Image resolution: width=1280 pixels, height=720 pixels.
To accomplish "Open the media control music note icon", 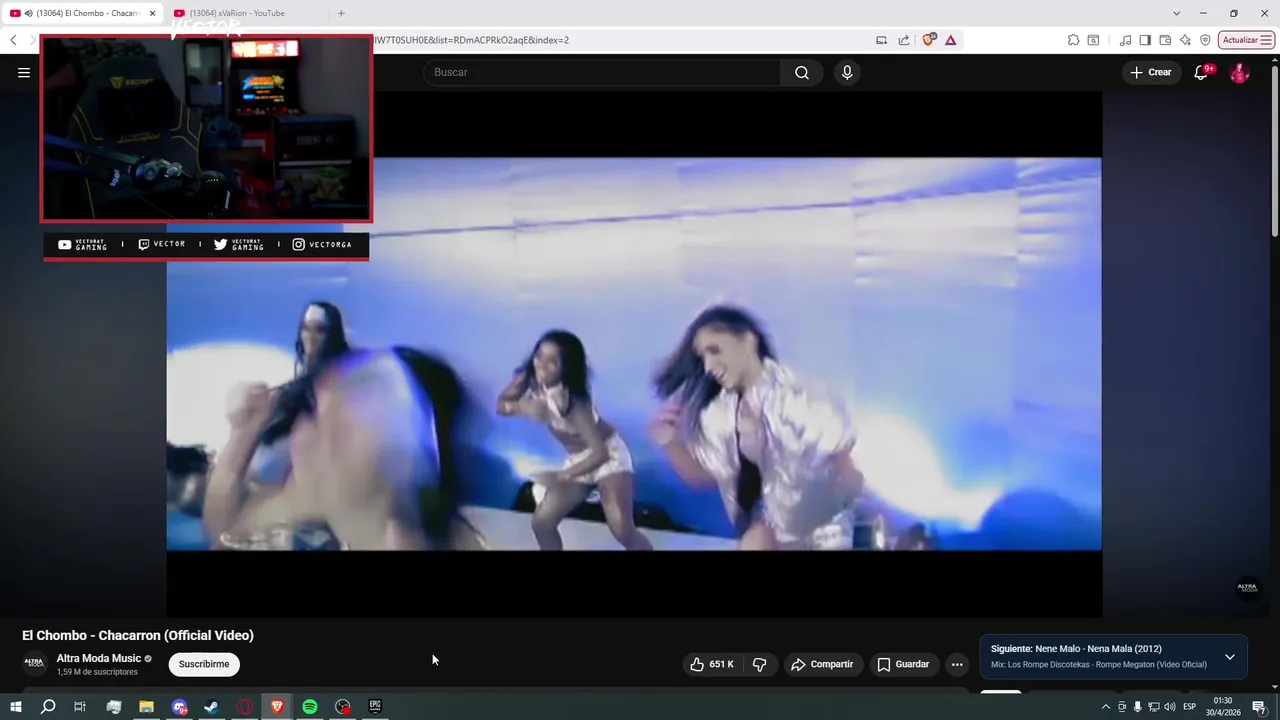I will tap(1126, 40).
